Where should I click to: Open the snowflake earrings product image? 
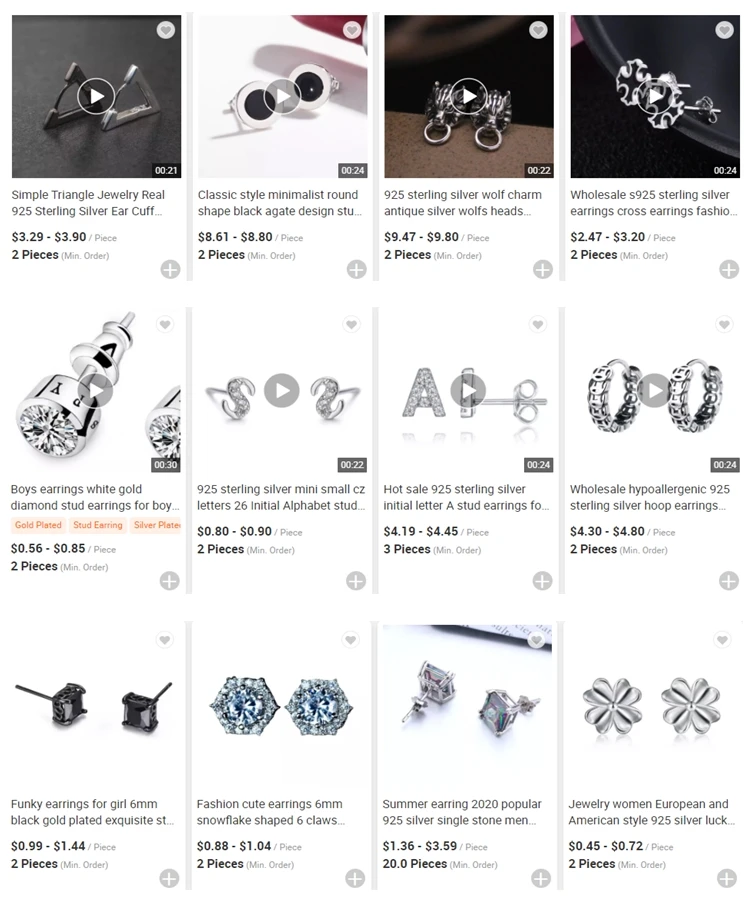click(x=281, y=706)
